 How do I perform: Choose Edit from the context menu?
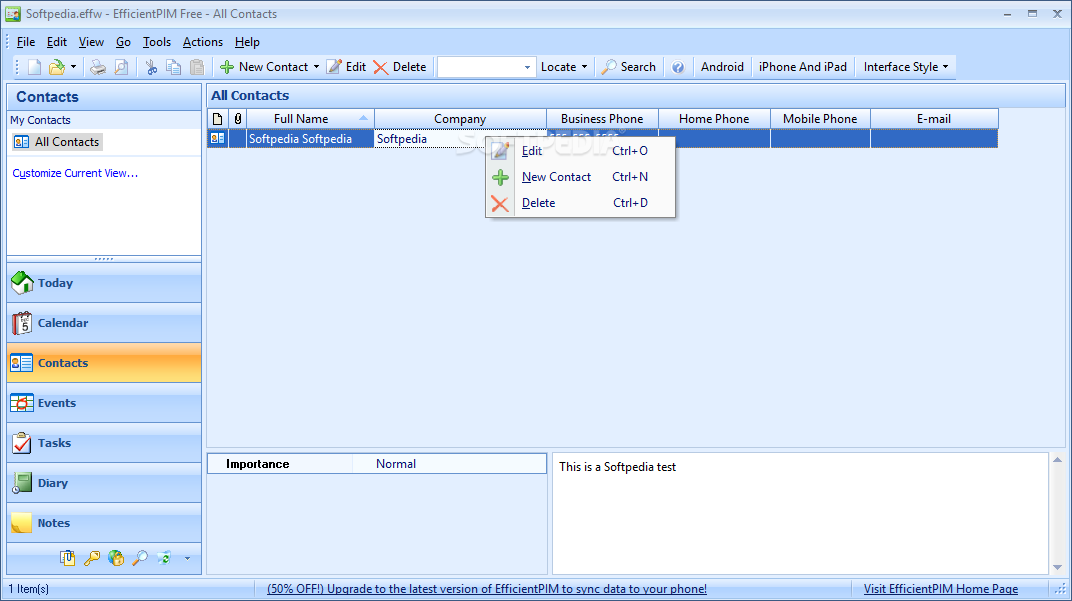[x=580, y=151]
